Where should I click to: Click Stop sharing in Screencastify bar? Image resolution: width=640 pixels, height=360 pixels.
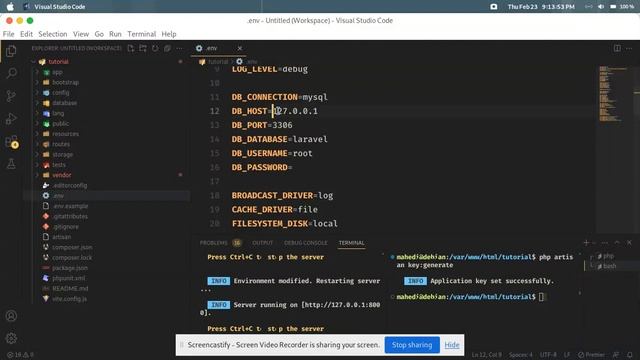412,345
